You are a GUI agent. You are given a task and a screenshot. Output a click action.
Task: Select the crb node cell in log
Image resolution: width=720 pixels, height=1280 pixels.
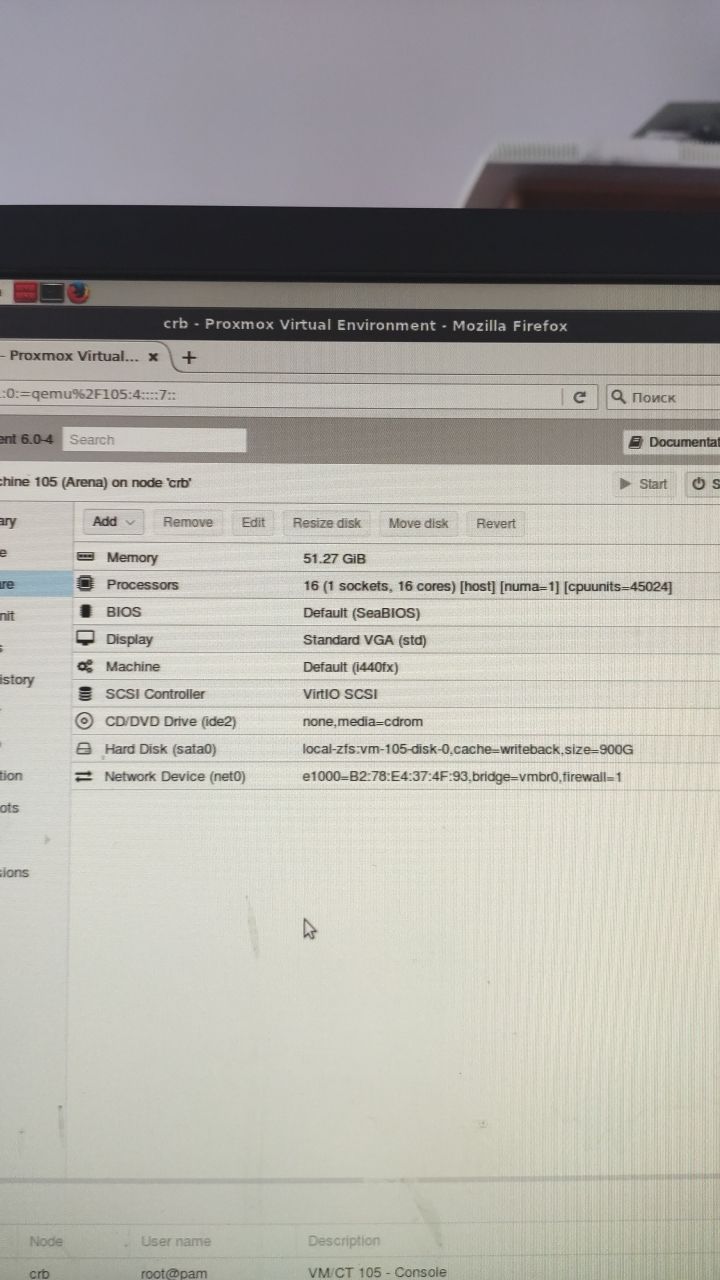pos(40,1273)
